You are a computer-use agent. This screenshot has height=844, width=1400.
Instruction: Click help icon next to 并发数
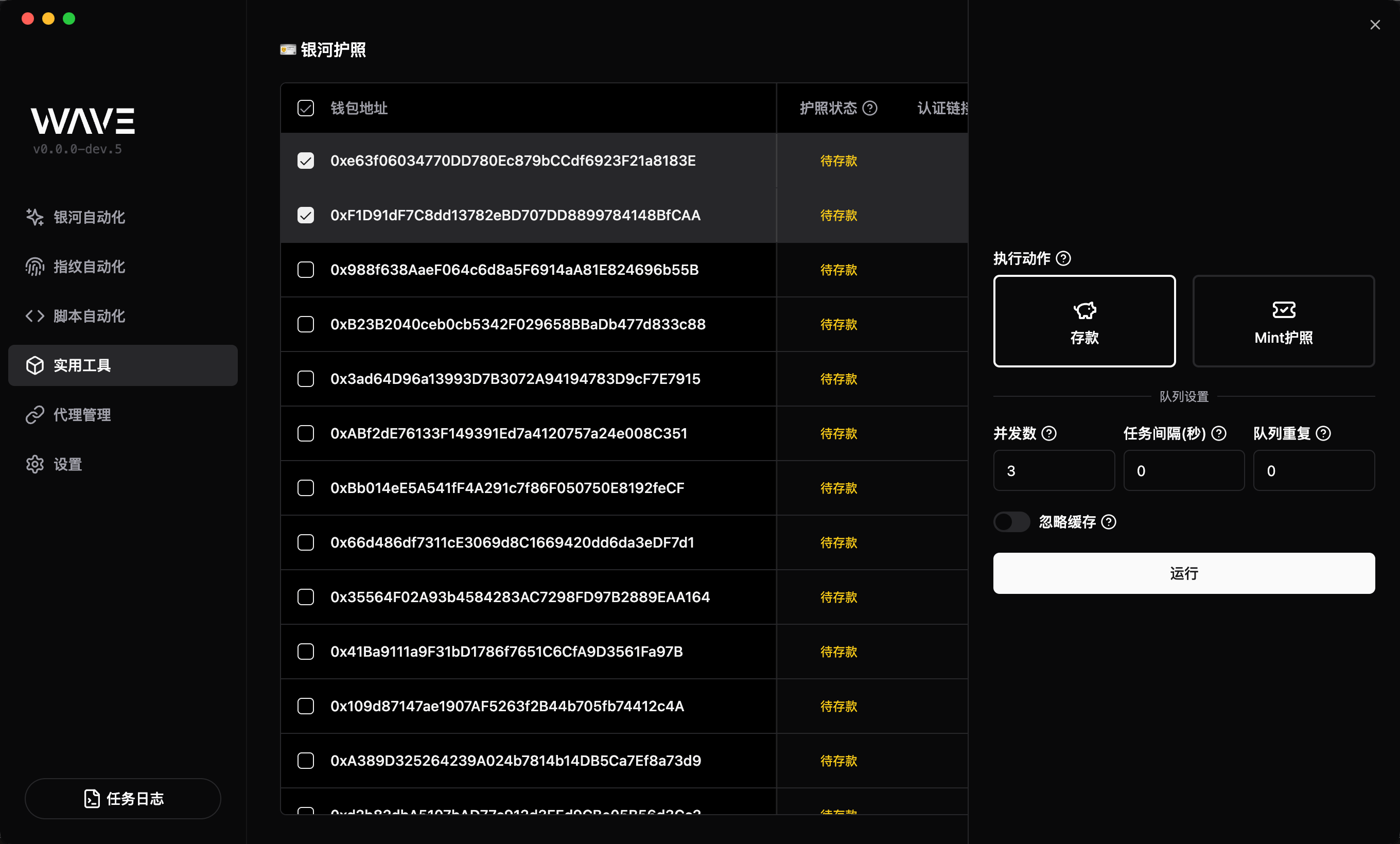coord(1049,433)
